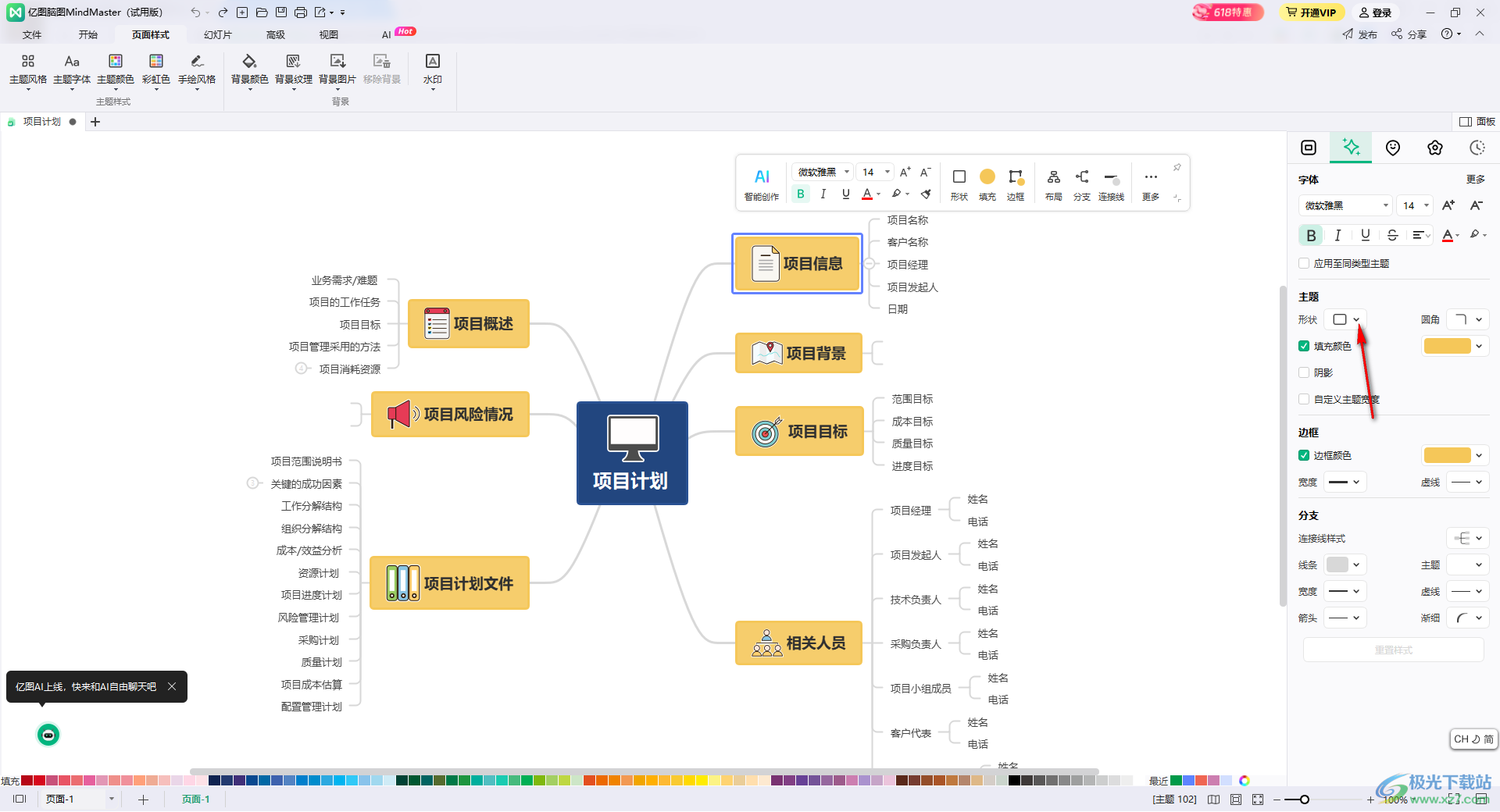Add a new document tab with plus
The width and height of the screenshot is (1500, 812).
tap(95, 122)
